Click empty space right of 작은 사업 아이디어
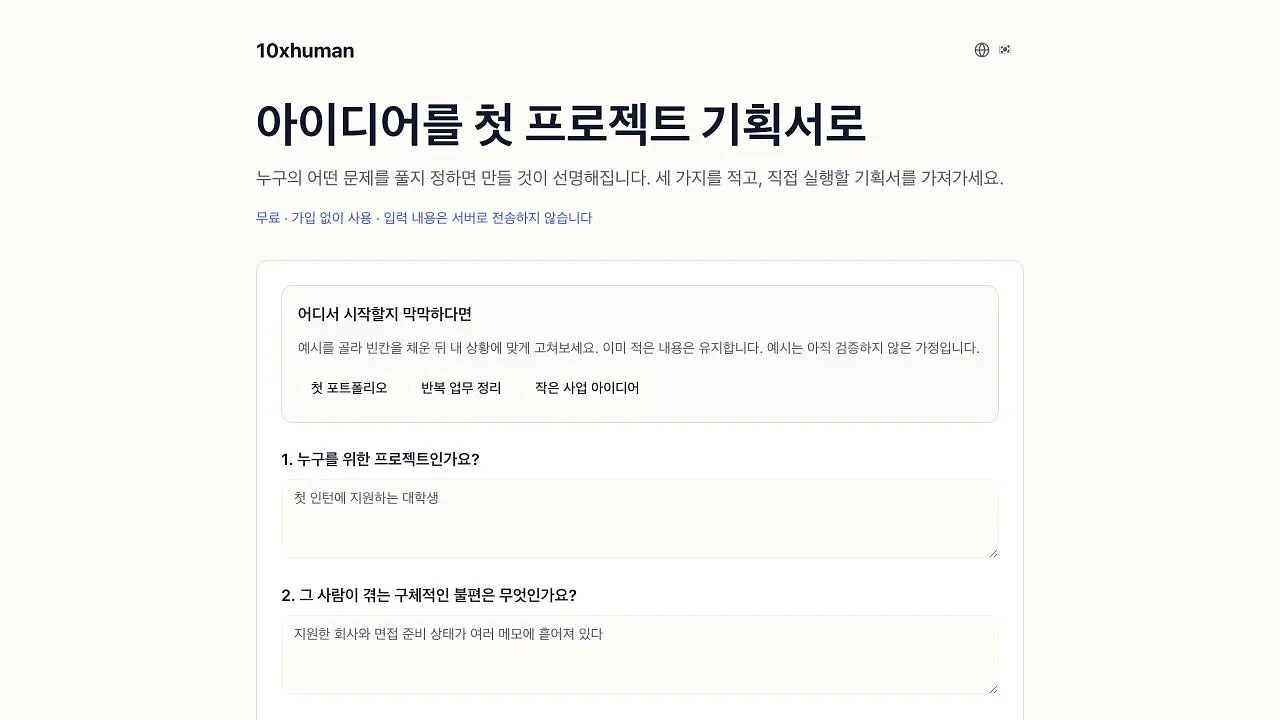 point(820,388)
